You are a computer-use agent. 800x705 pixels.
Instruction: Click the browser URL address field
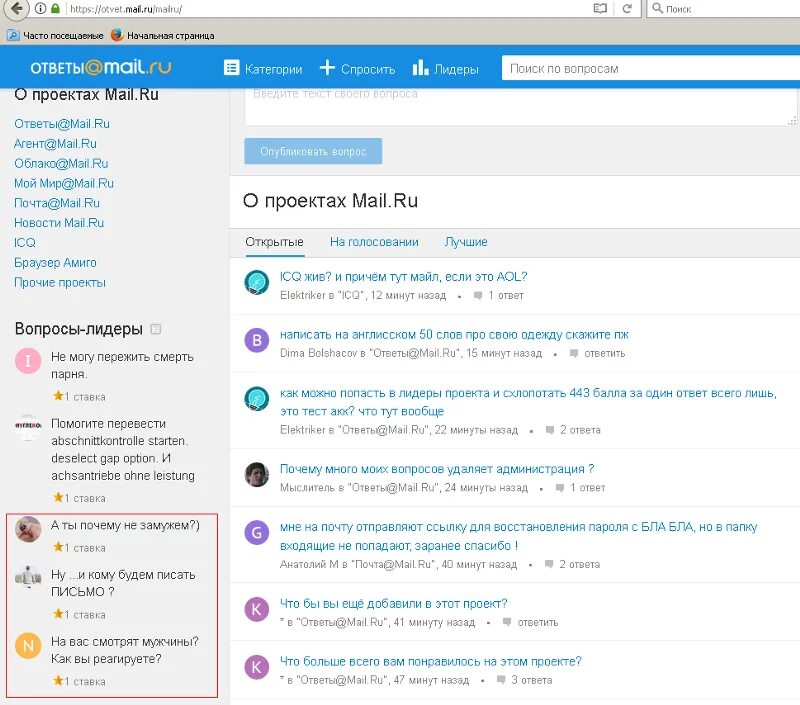[327, 9]
